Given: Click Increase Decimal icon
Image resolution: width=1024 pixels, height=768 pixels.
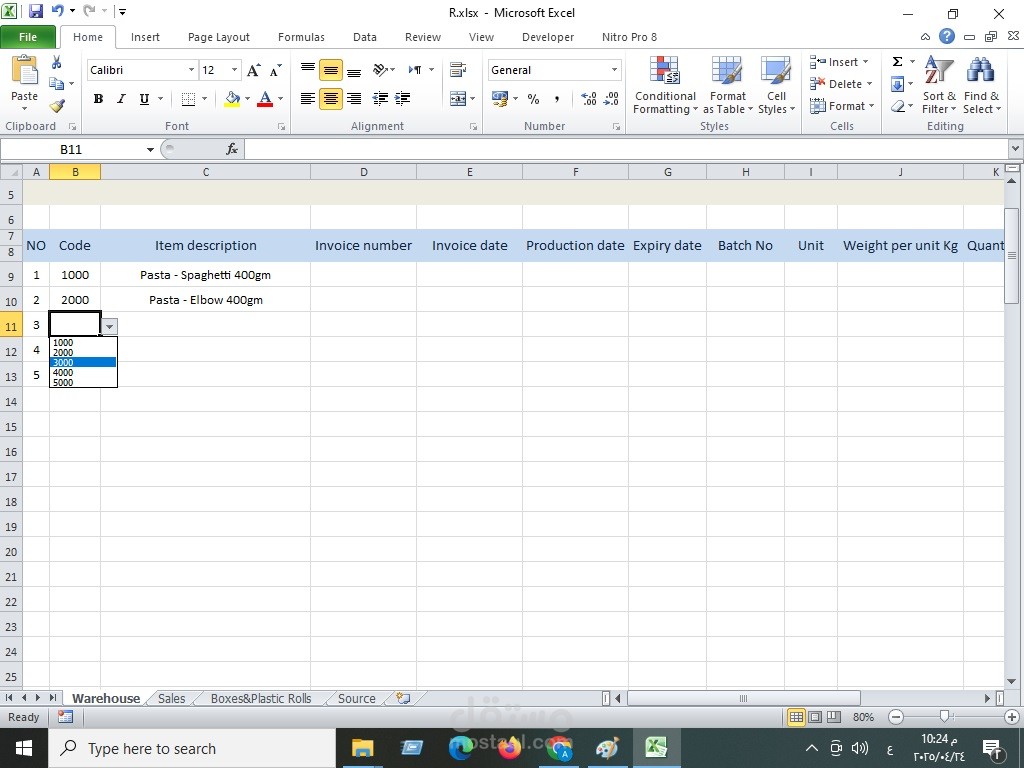Looking at the screenshot, I should [588, 99].
